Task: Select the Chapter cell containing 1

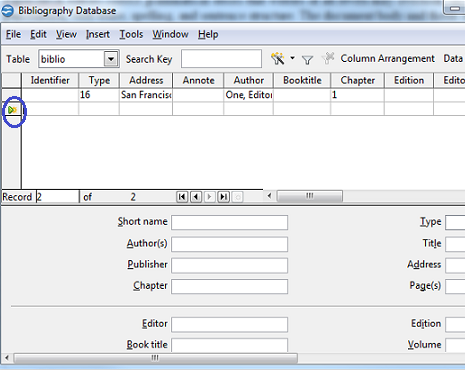Action: click(x=357, y=95)
